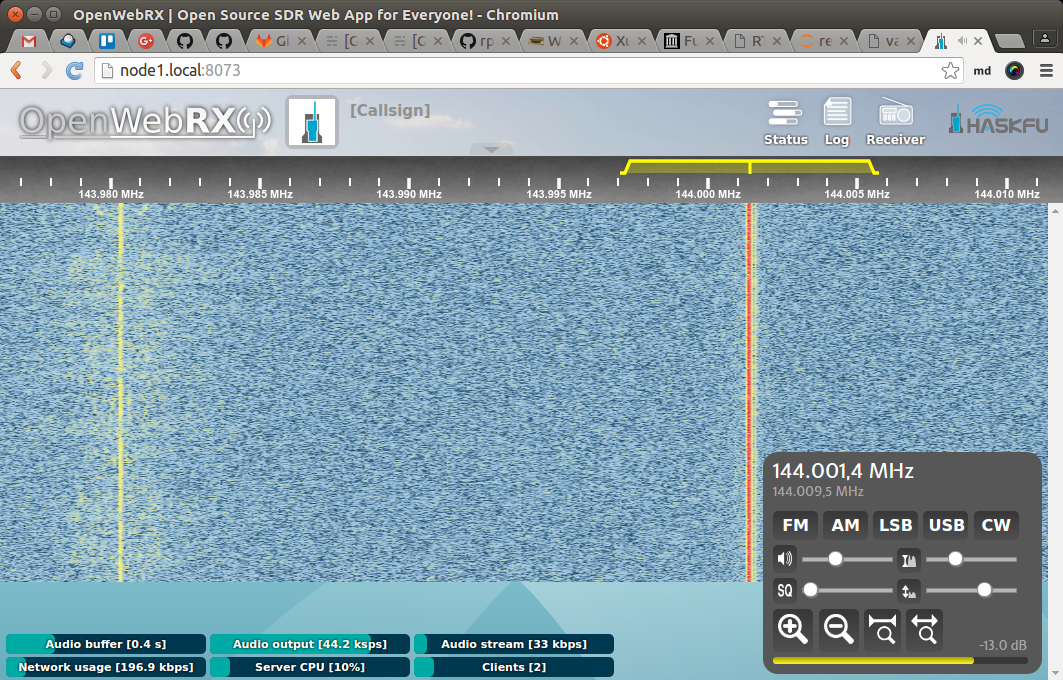Select AM demodulation mode
The height and width of the screenshot is (680, 1063).
(845, 525)
